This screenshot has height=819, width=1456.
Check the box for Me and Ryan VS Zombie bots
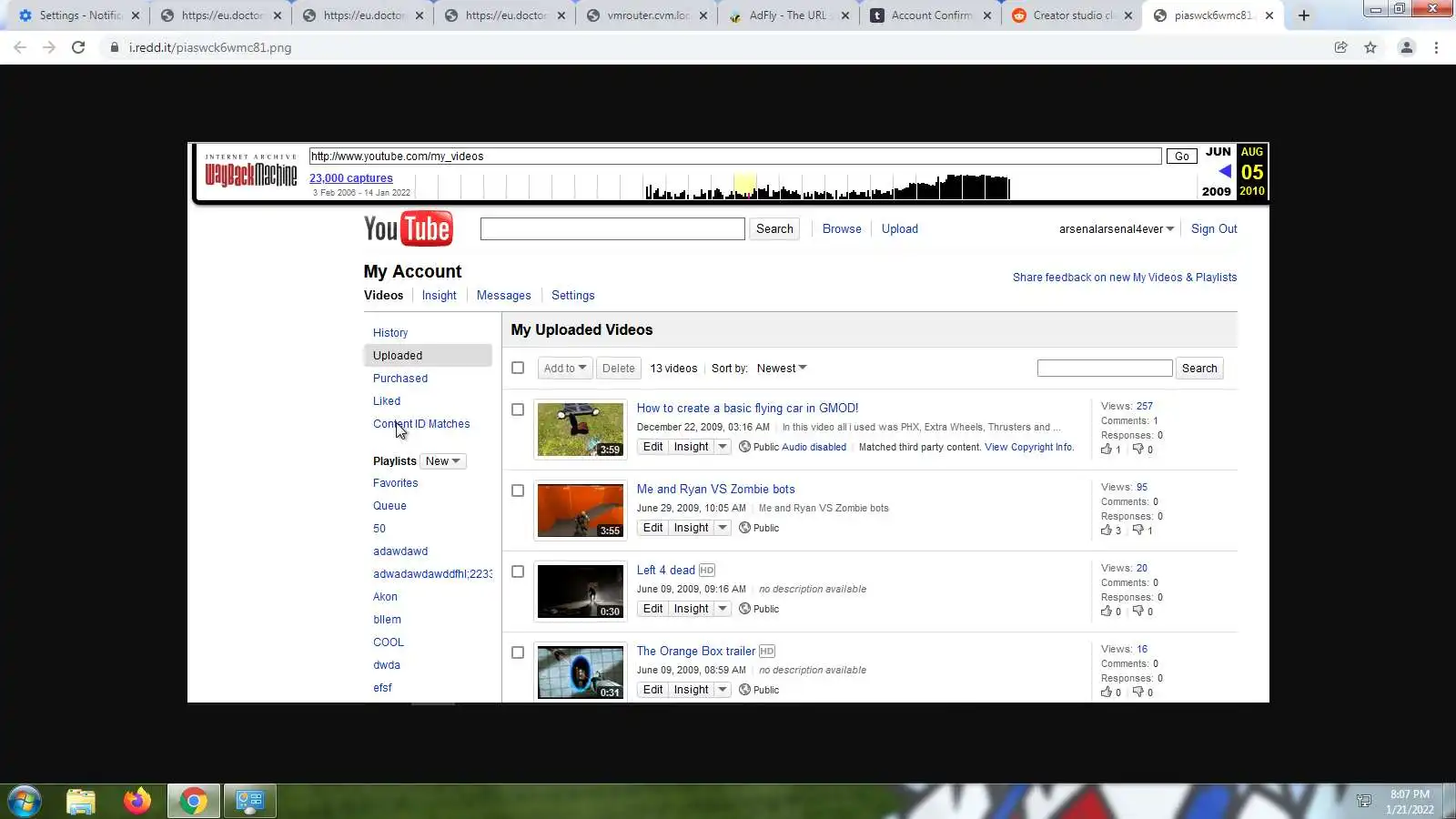pyautogui.click(x=518, y=490)
